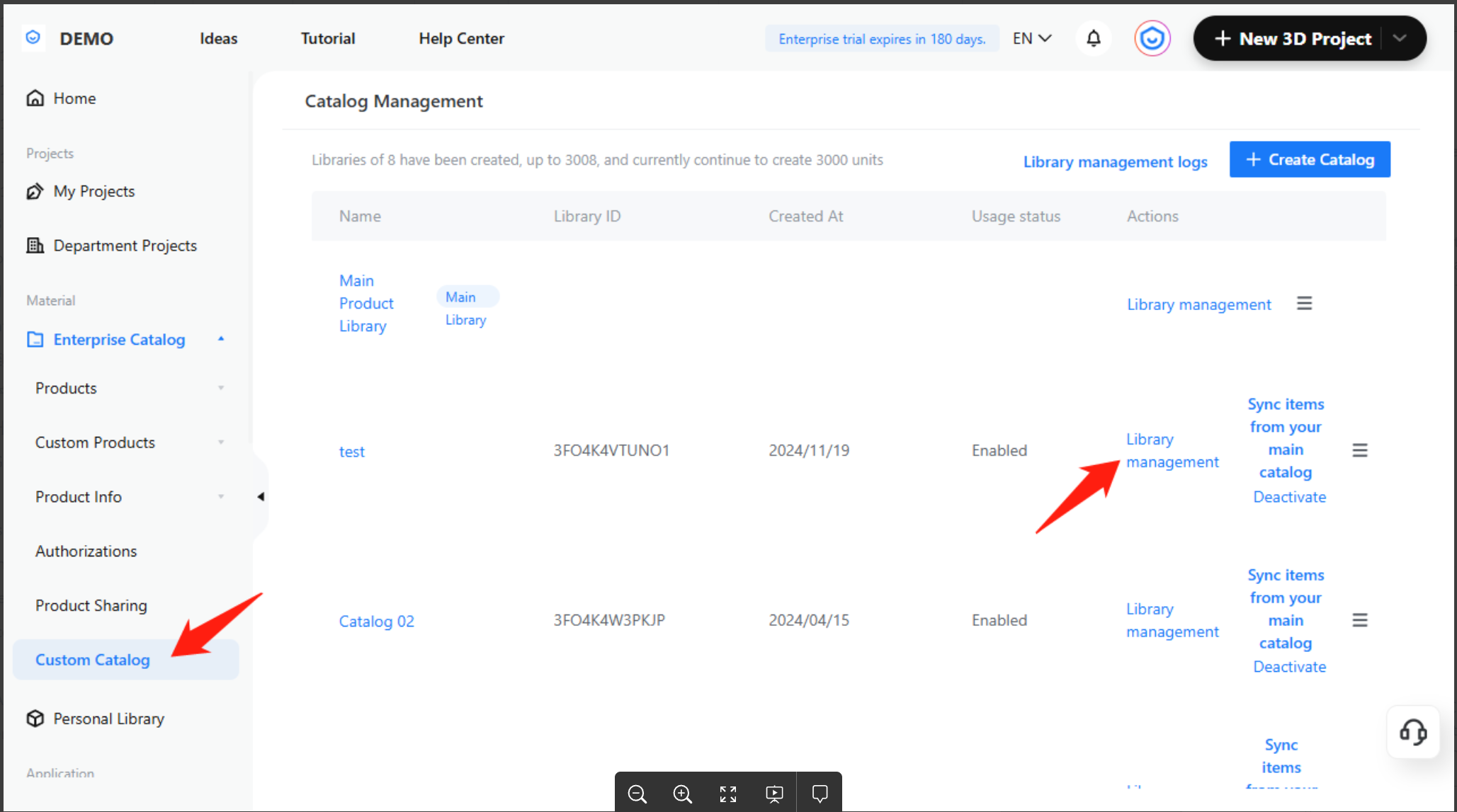Click the presentation play icon in bottom toolbar
This screenshot has width=1457, height=812.
coord(774,794)
